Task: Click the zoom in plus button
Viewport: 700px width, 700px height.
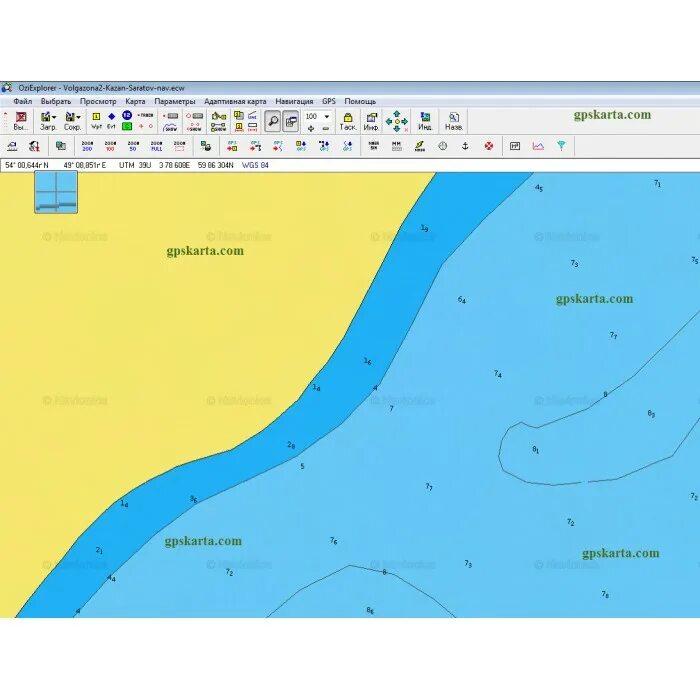Action: click(311, 129)
